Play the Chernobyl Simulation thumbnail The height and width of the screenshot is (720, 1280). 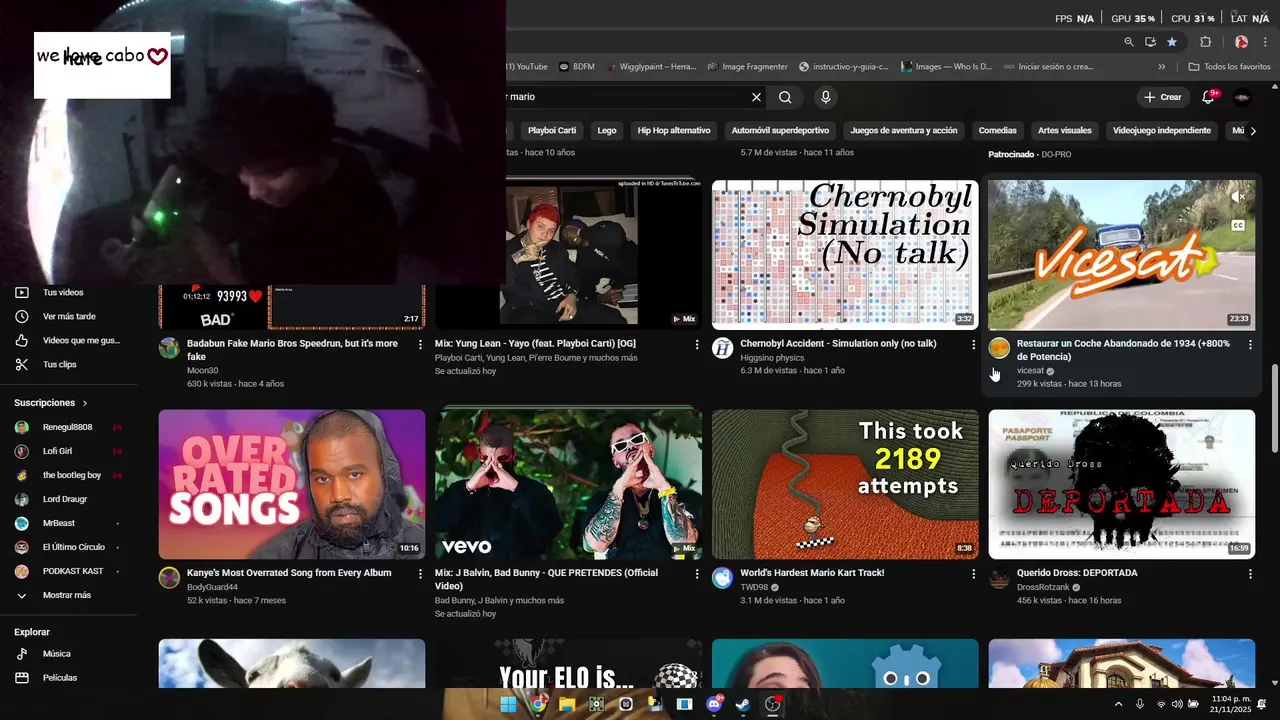tap(845, 255)
